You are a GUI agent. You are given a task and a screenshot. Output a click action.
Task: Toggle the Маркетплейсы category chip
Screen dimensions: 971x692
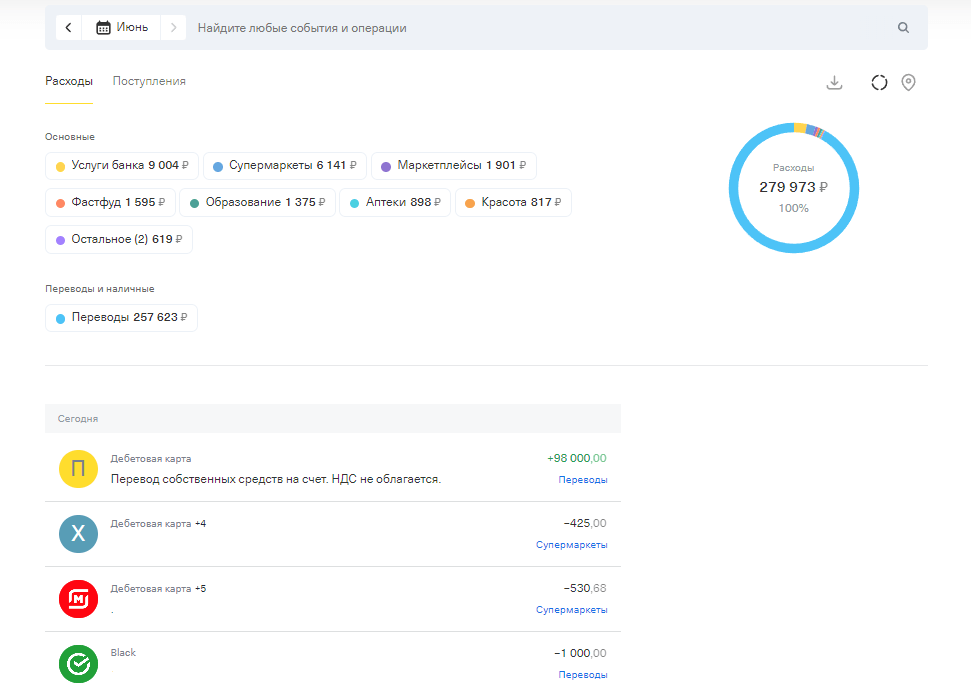453,166
